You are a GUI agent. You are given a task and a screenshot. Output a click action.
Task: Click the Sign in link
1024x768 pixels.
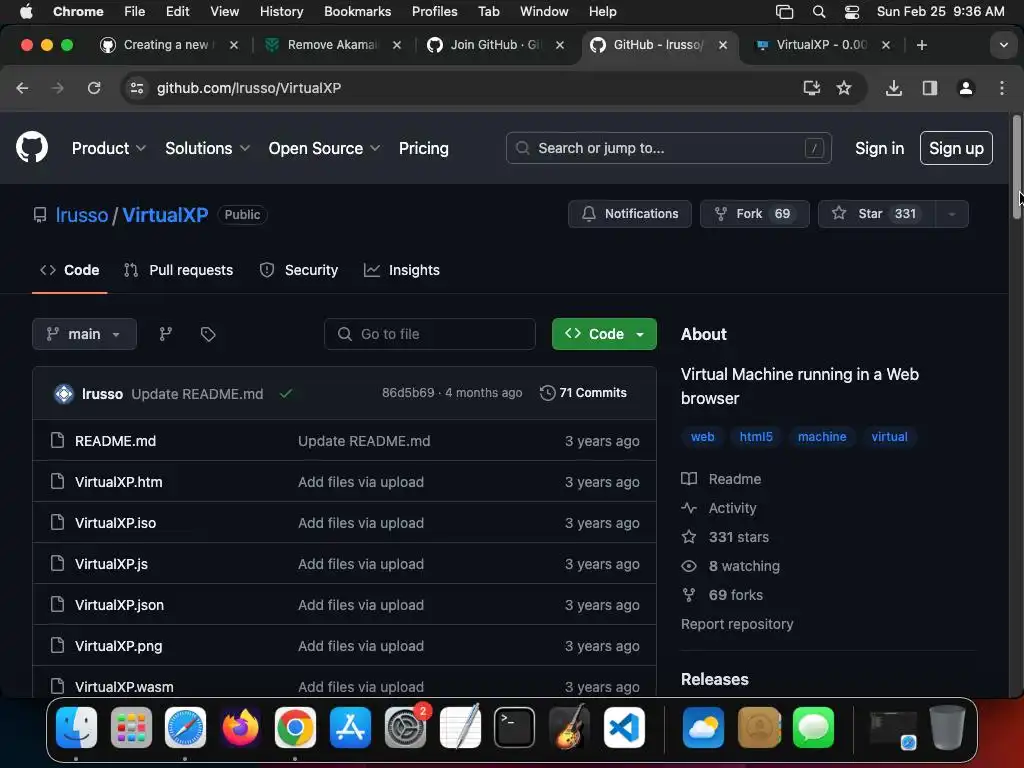tap(879, 148)
